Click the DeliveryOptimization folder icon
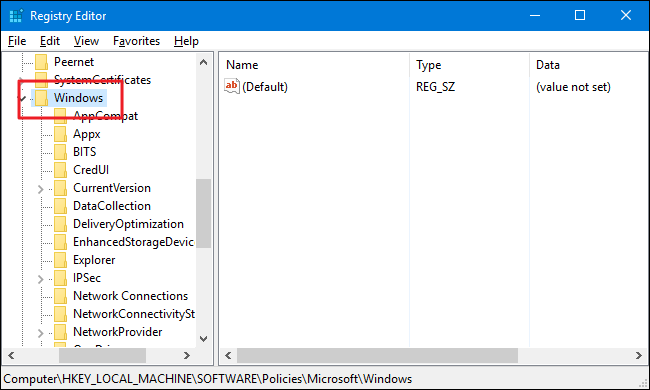Screen dimensions: 650x390 tap(61, 224)
